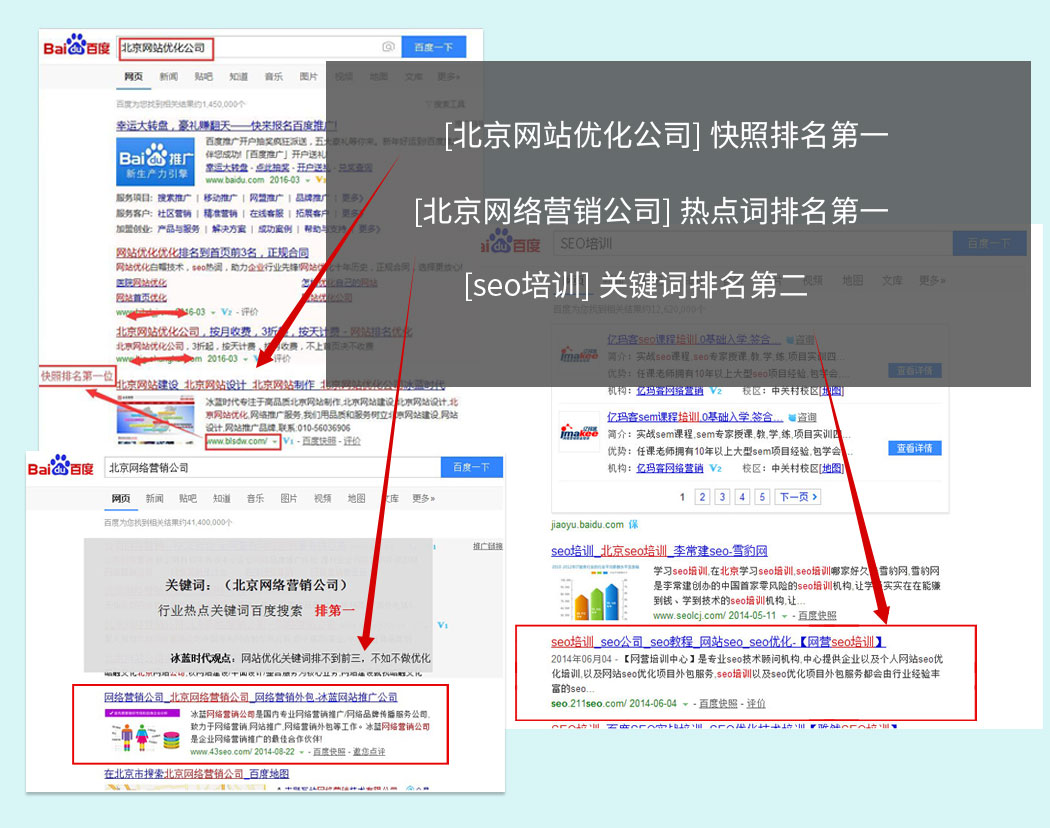
Task: Go to page 5 of education results
Action: point(762,497)
